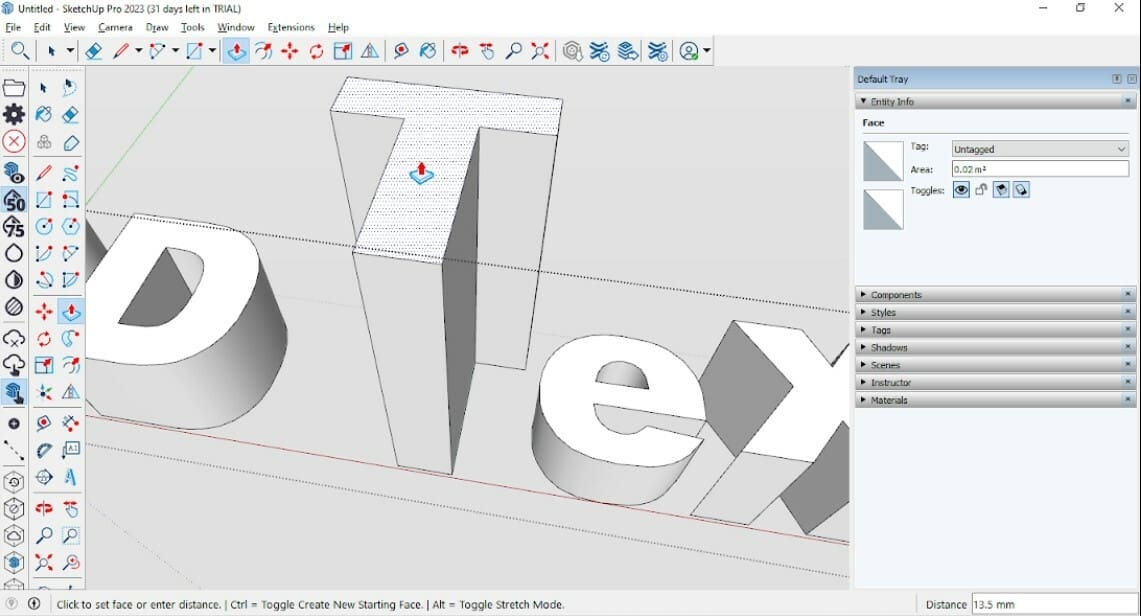The width and height of the screenshot is (1141, 616).
Task: Click the Previous view tool
Action: tap(70, 562)
